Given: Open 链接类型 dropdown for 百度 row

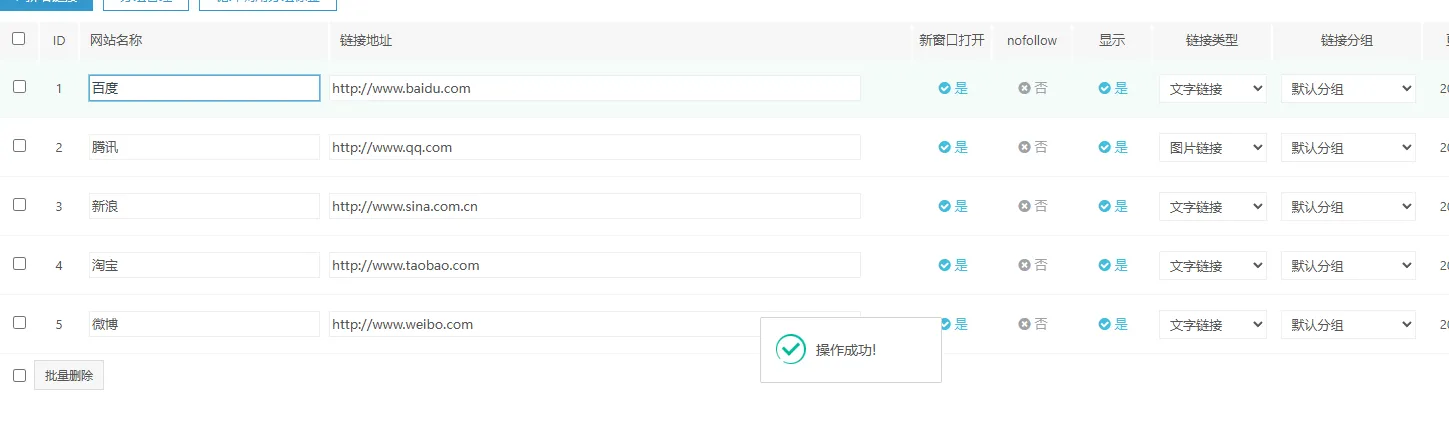Looking at the screenshot, I should pyautogui.click(x=1212, y=88).
